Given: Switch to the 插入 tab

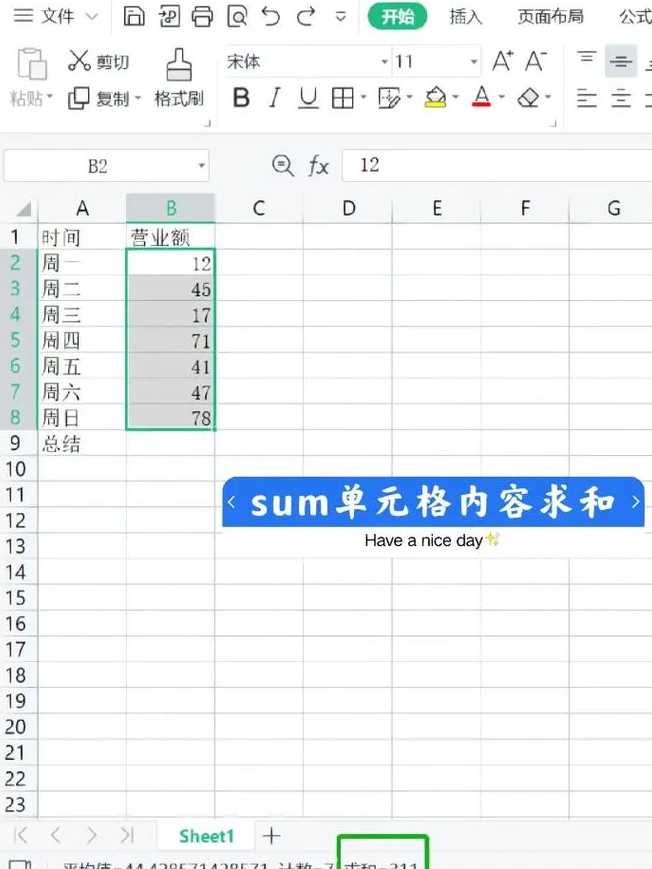Looking at the screenshot, I should pos(465,17).
